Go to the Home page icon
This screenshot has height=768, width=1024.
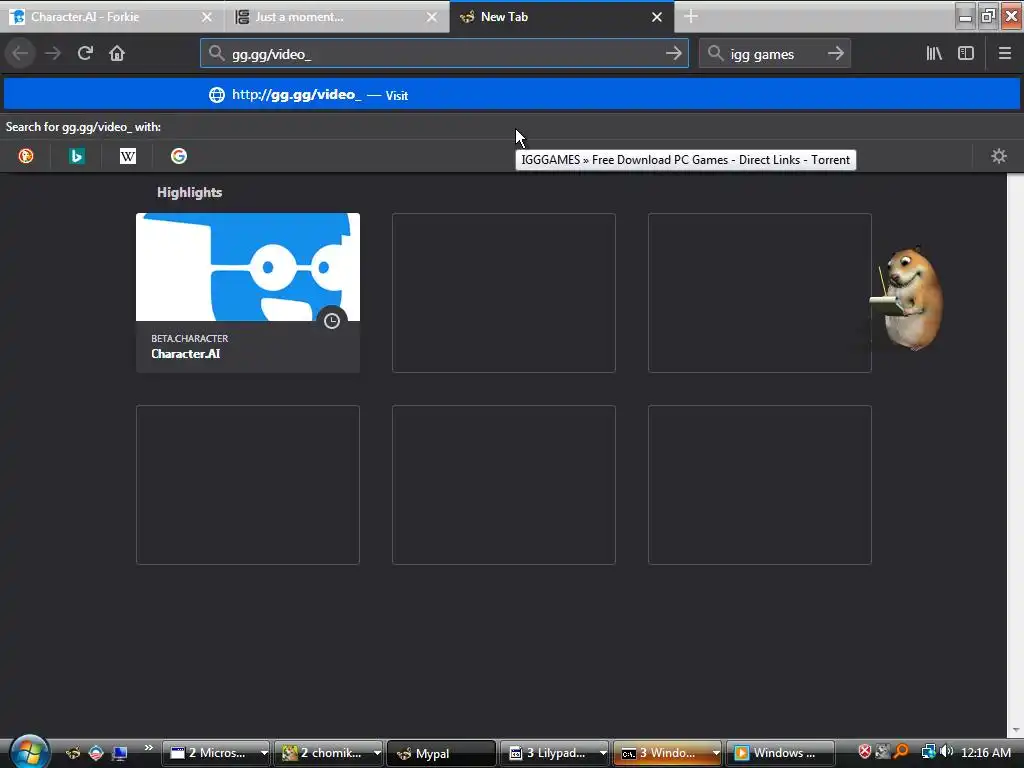click(x=117, y=53)
